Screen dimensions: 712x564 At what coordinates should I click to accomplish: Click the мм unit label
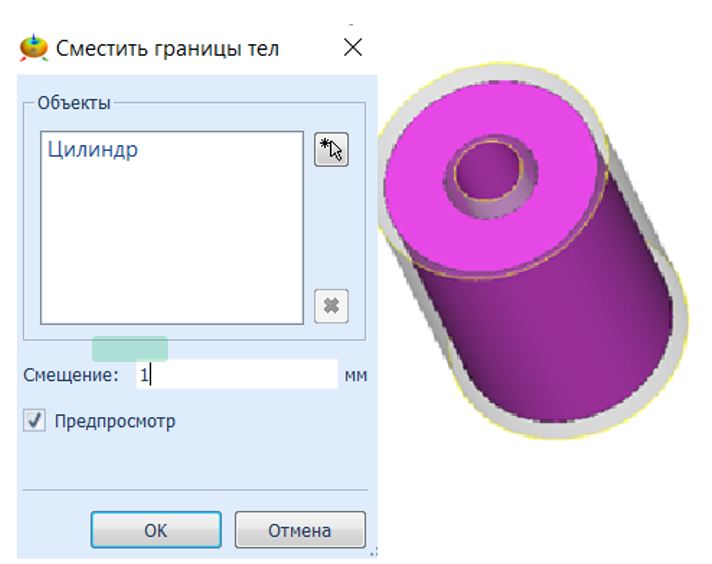356,376
